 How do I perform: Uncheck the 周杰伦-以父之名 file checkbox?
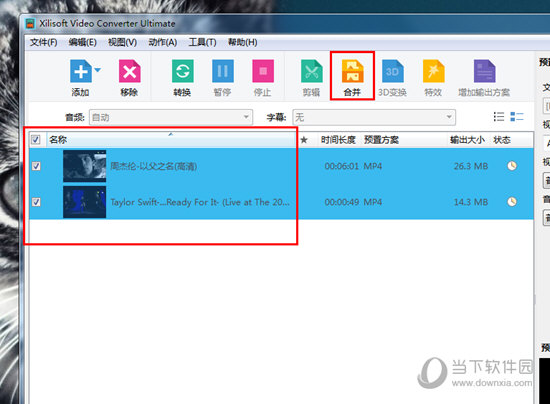[36, 166]
